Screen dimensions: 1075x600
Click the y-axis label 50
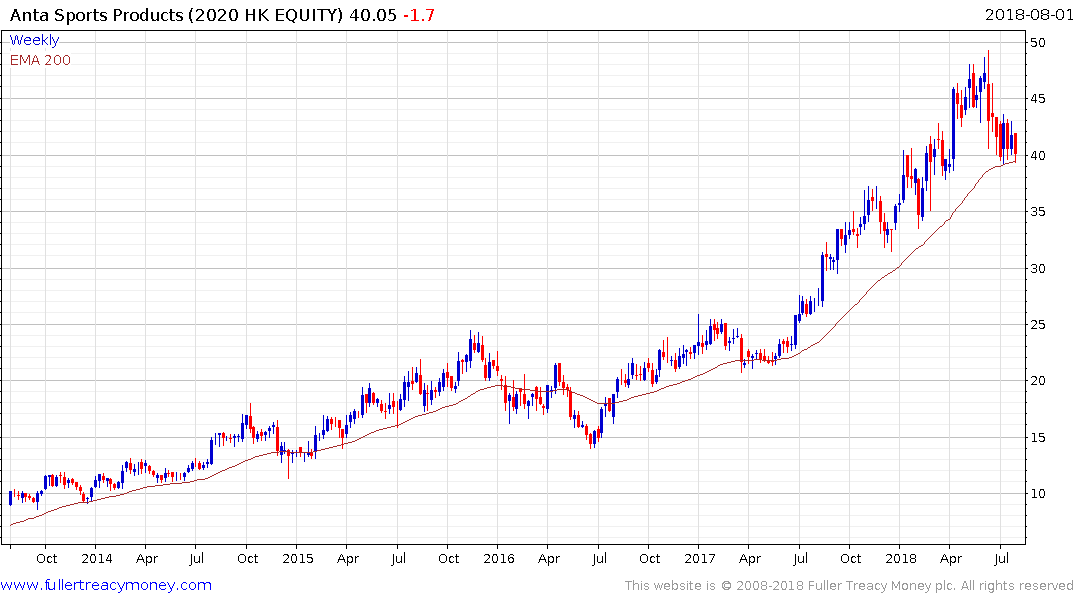tap(1037, 43)
